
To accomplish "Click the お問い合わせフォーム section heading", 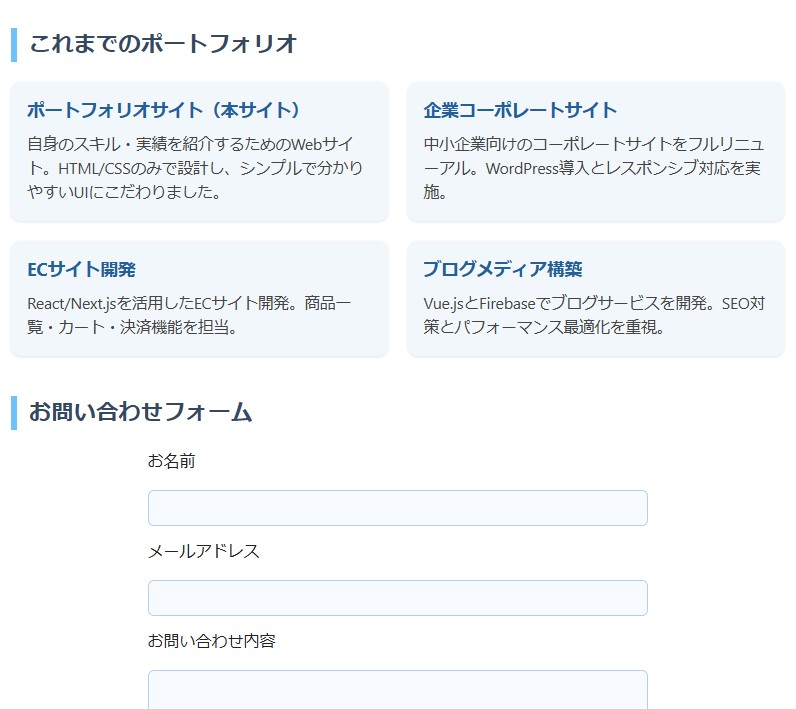I will point(141,412).
